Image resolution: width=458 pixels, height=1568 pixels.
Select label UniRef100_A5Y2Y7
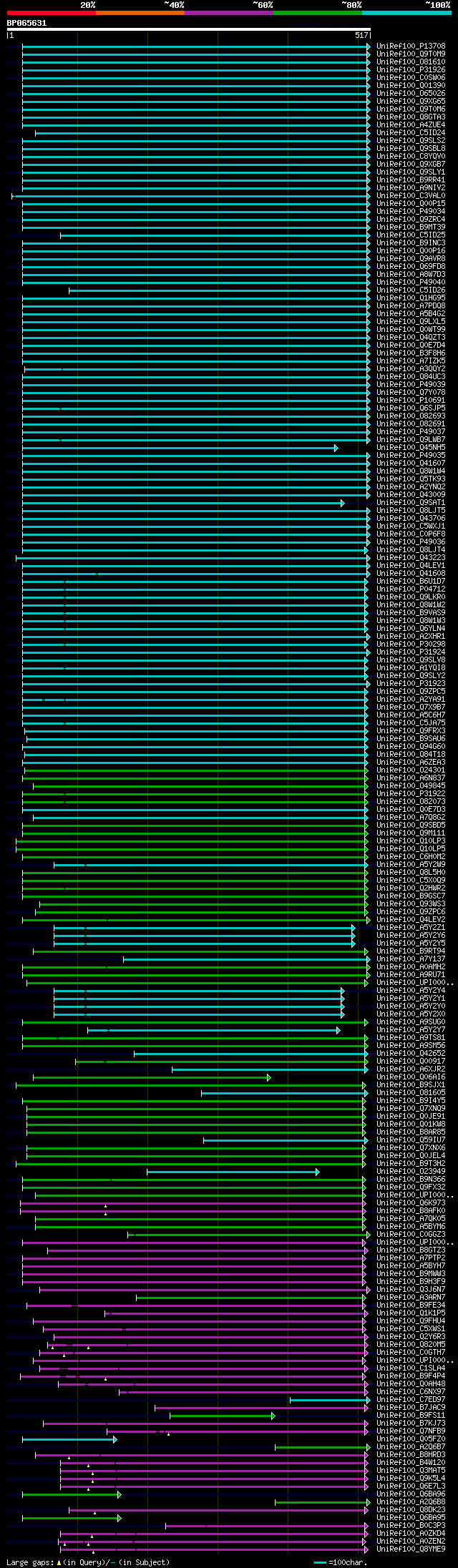tap(411, 1030)
